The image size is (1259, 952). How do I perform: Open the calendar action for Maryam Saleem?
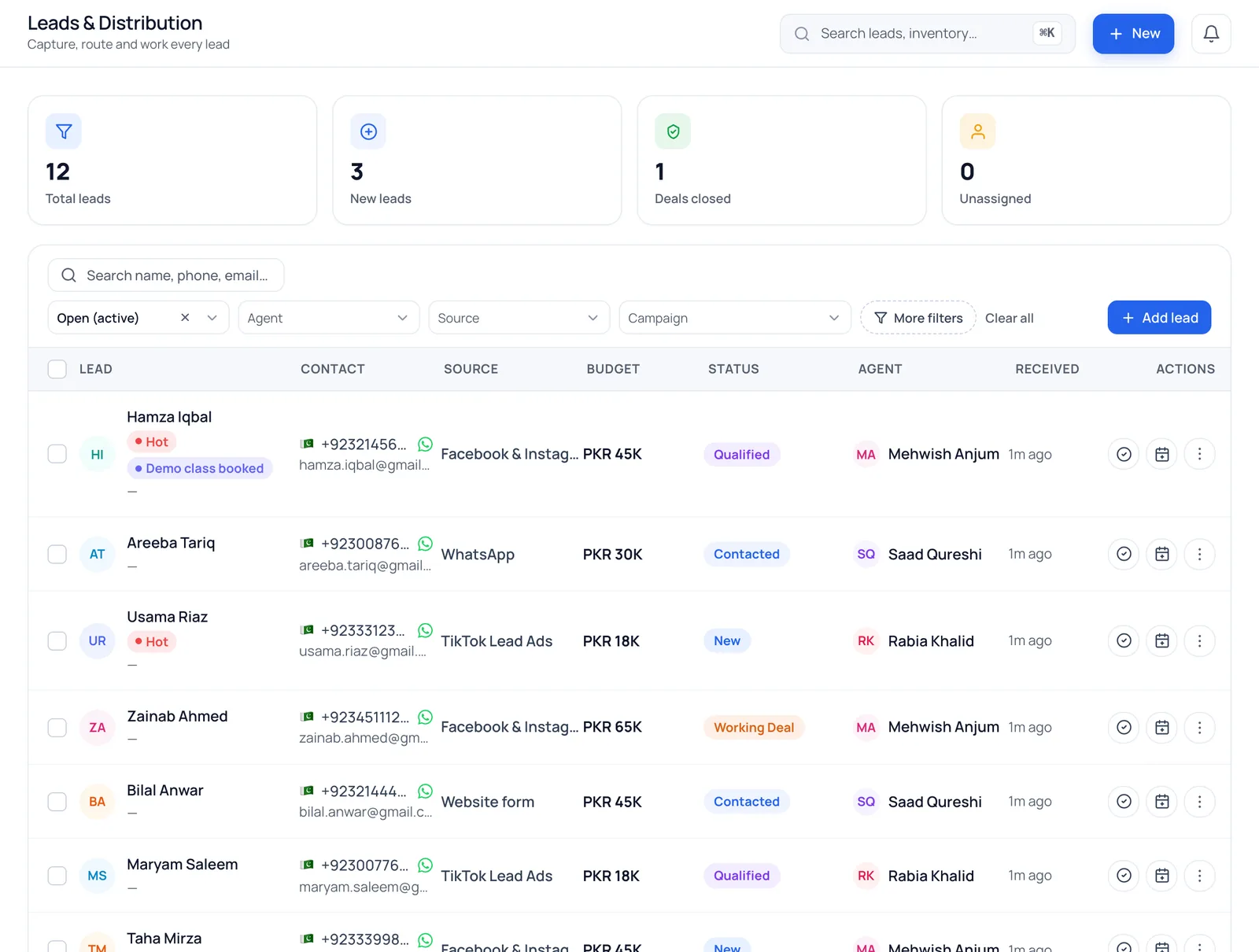(1161, 875)
